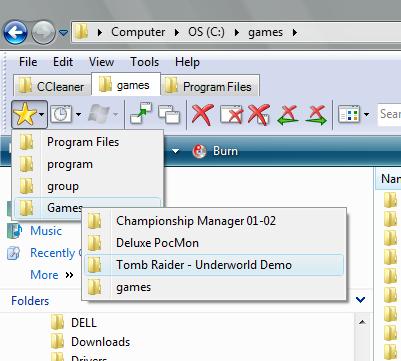Expand the arrow after OS (C:) in breadcrumb

tap(237, 32)
